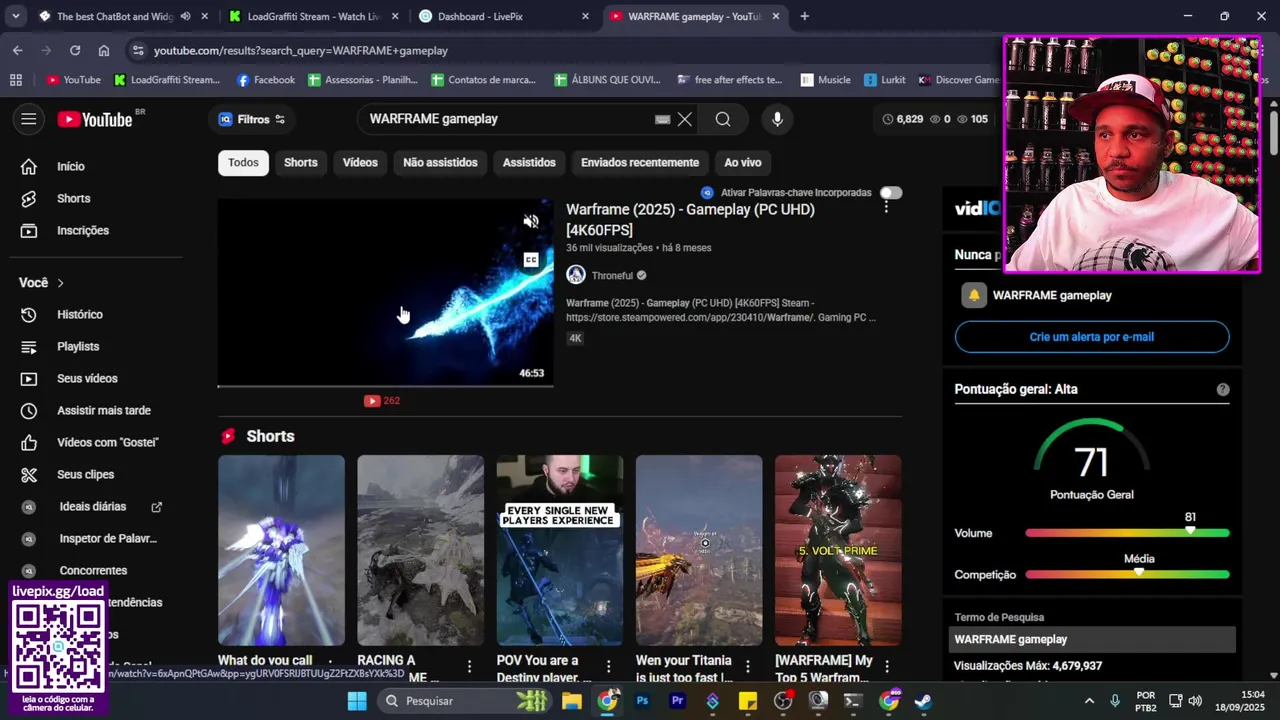Open Photoshop from the taskbar
Viewport: 1280px width, 720px height.
click(x=642, y=701)
